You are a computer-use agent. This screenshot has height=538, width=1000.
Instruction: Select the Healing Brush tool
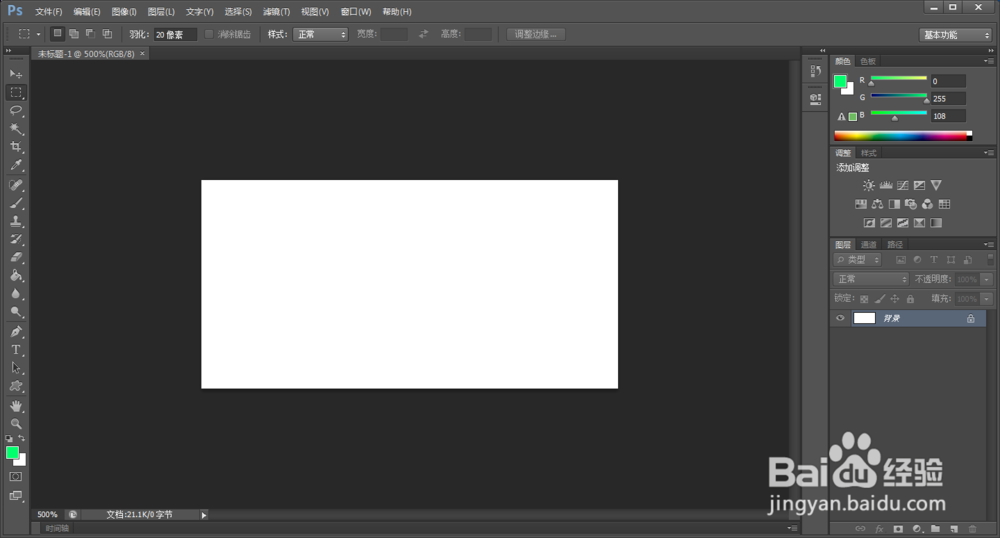tap(16, 185)
